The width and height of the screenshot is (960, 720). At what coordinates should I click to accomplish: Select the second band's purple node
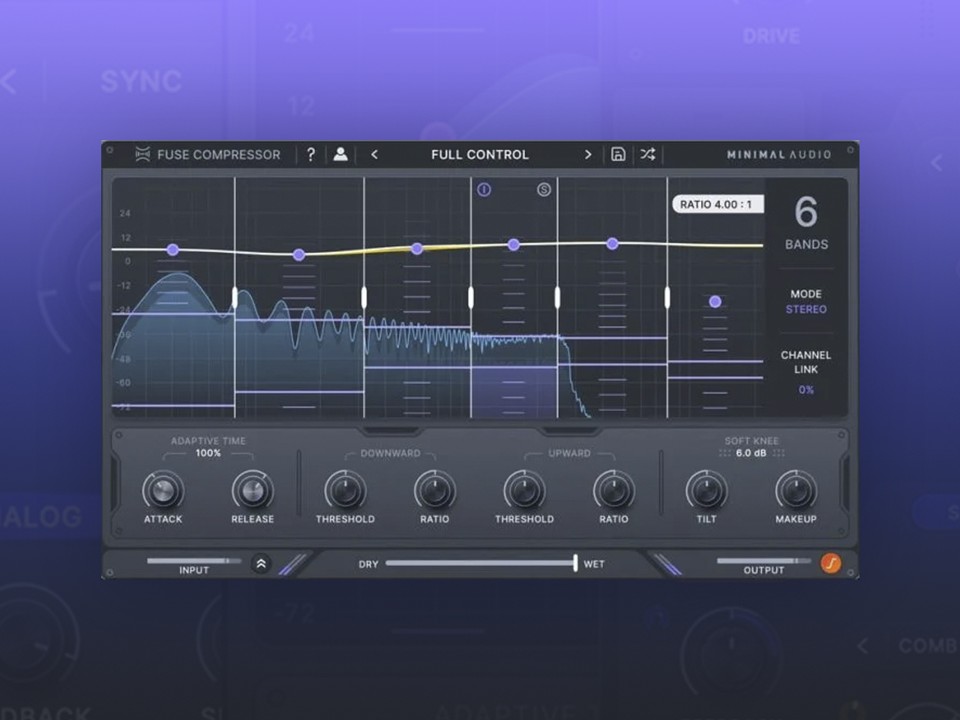299,255
